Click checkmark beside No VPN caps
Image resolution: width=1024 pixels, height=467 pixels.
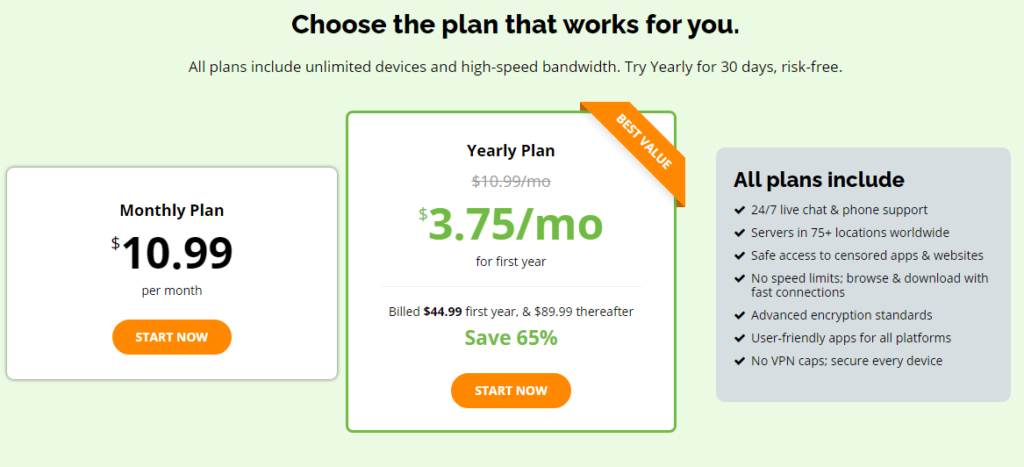point(739,361)
